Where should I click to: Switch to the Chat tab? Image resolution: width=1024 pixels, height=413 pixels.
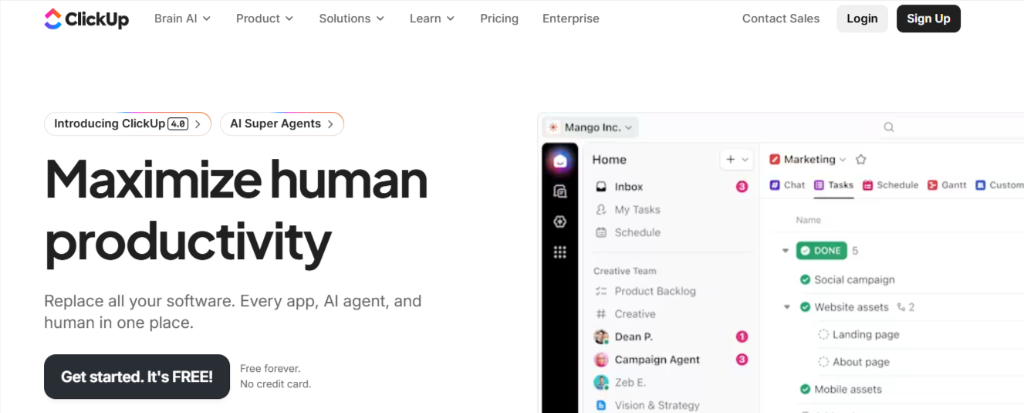click(x=787, y=186)
